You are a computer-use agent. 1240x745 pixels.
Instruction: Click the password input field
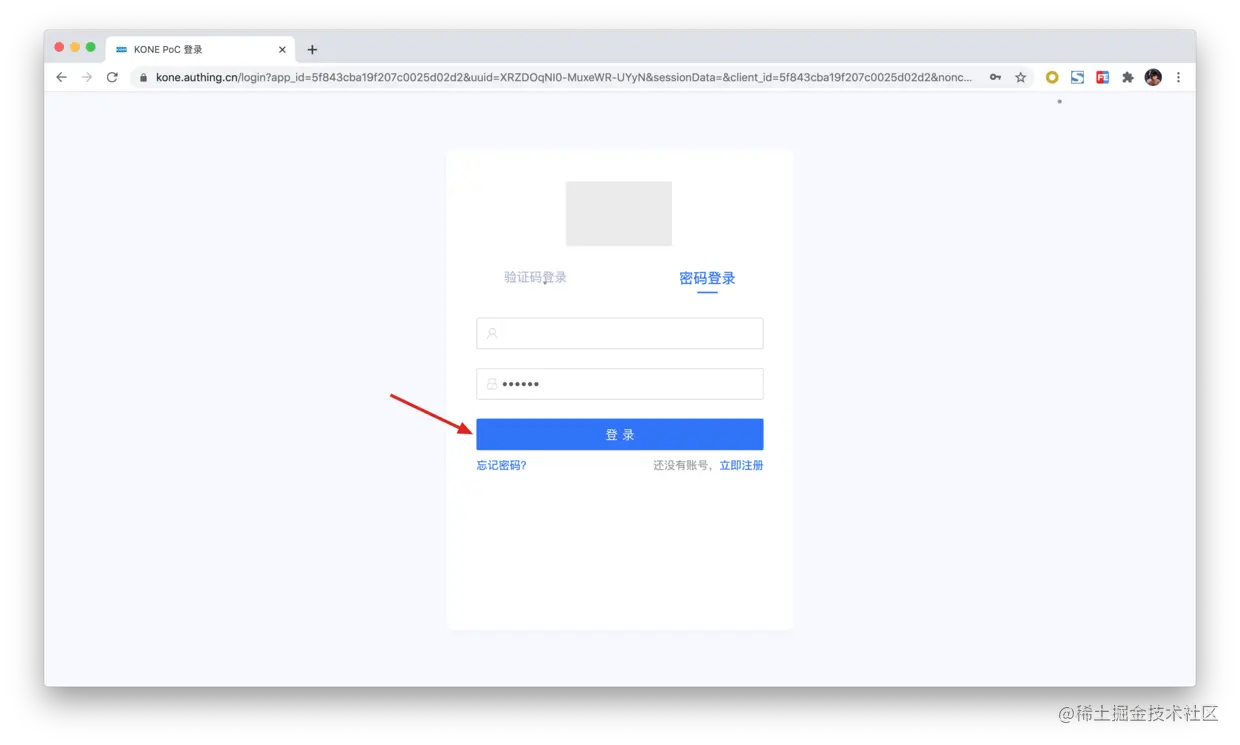pyautogui.click(x=620, y=384)
